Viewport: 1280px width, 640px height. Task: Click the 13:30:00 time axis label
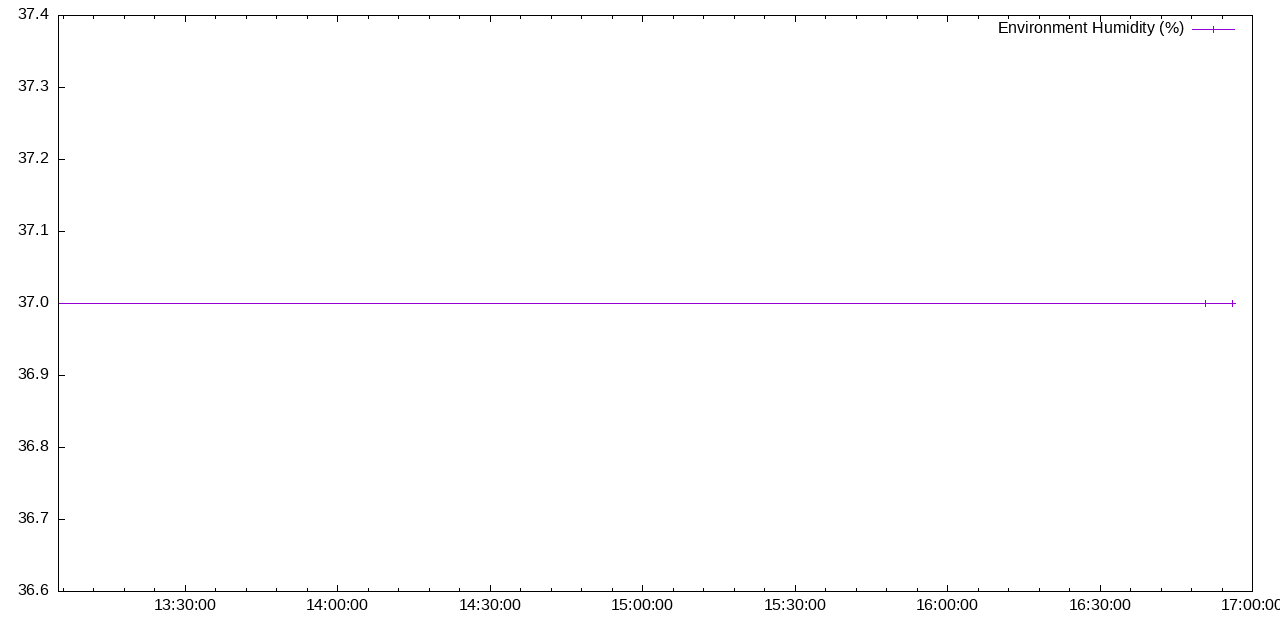coord(186,605)
